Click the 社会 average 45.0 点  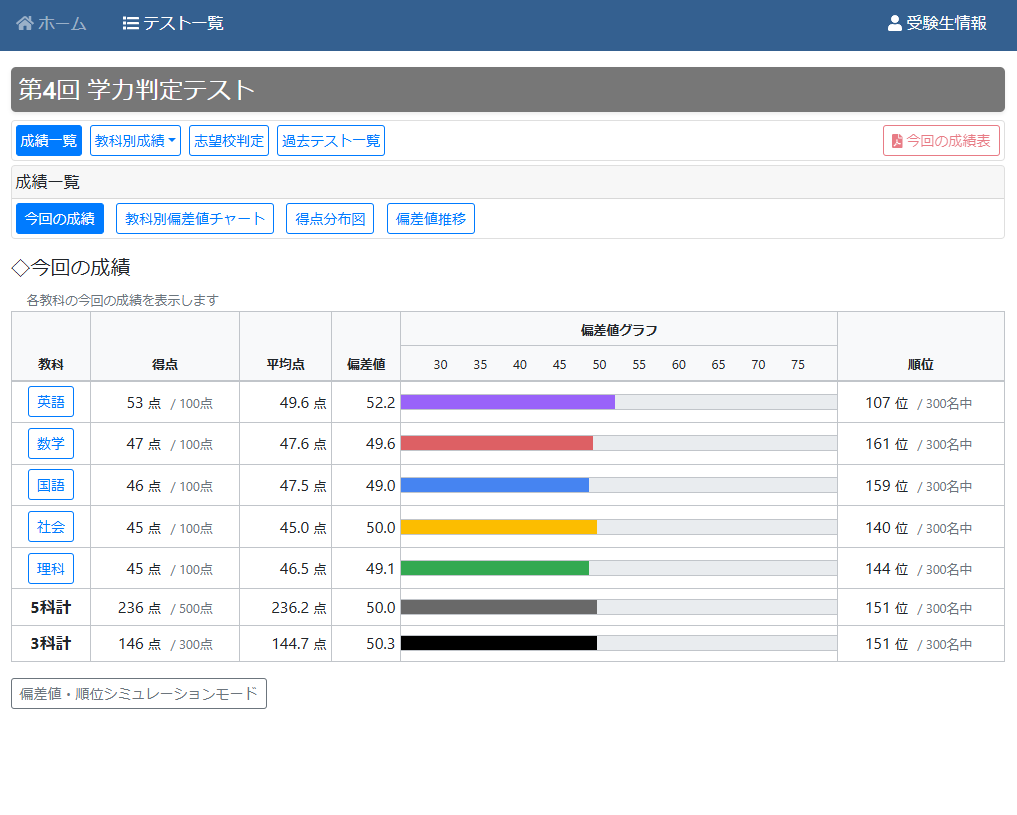coord(303,528)
